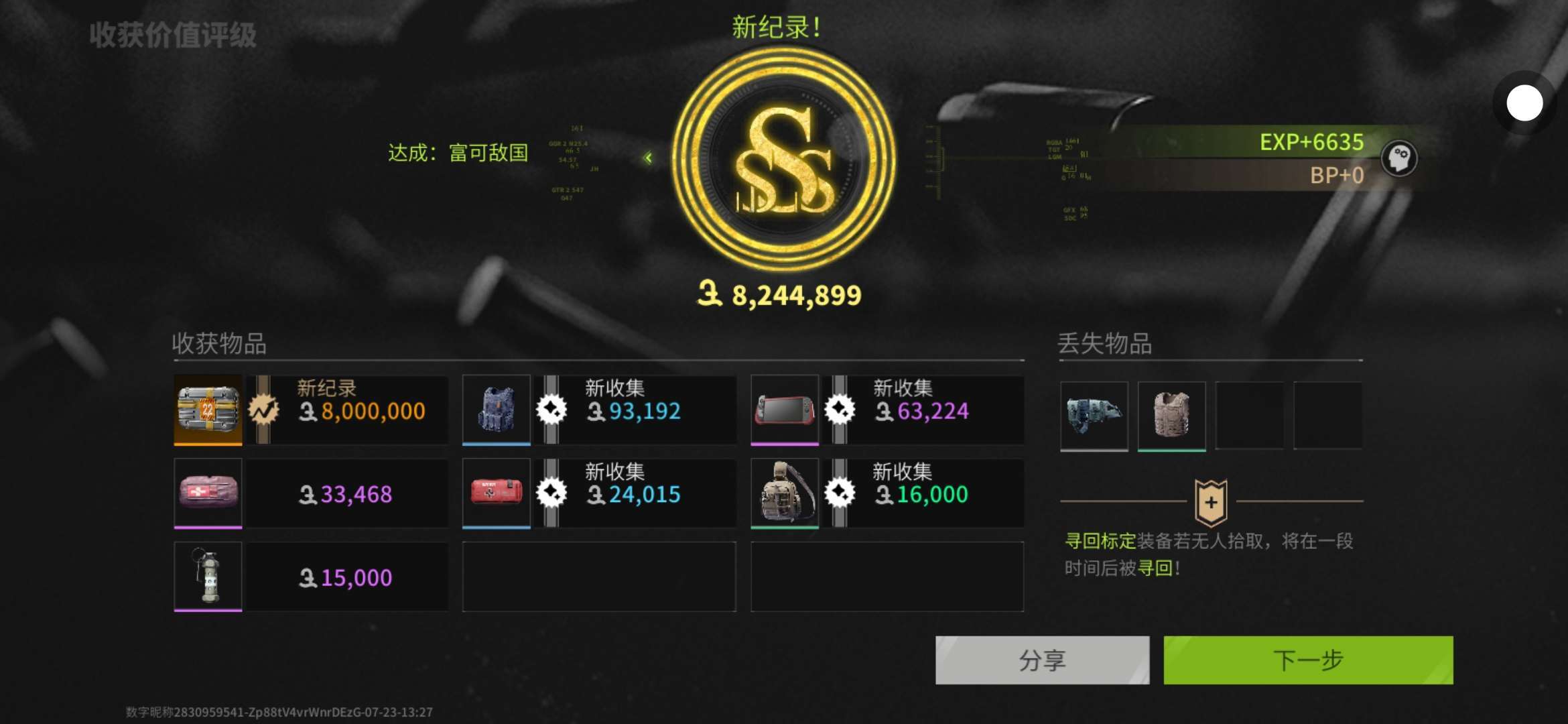Tap the golden safe item worth 8,000,000
This screenshot has height=724, width=1568.
point(208,410)
